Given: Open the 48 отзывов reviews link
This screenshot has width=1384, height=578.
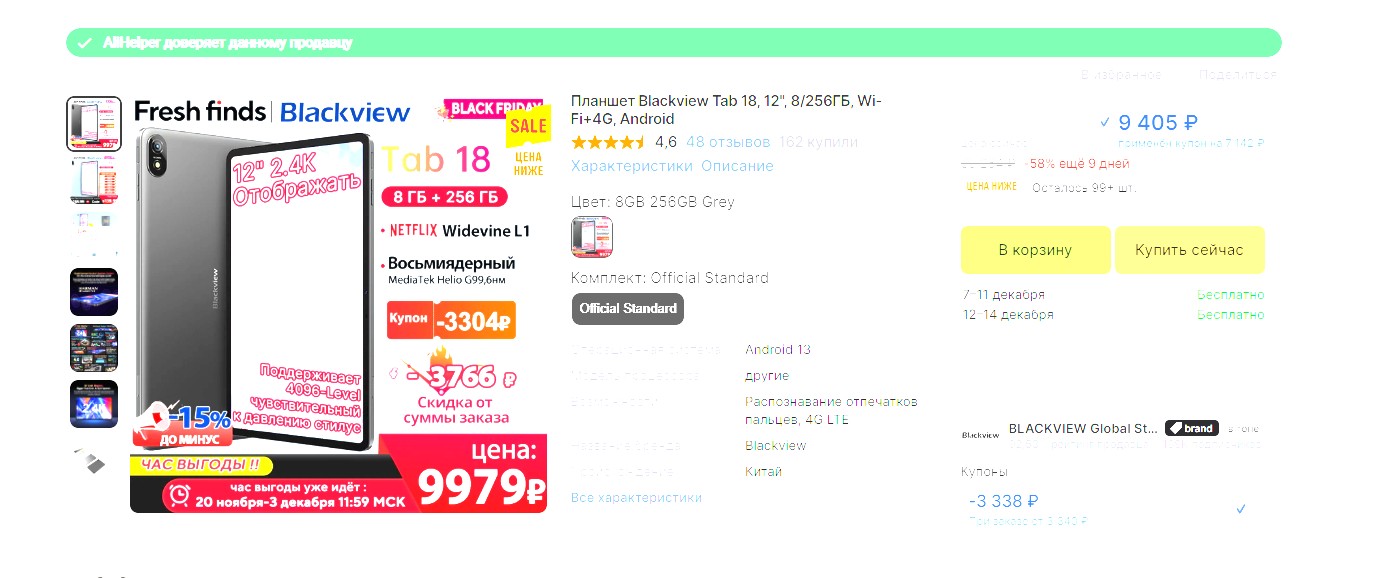Looking at the screenshot, I should coord(728,142).
